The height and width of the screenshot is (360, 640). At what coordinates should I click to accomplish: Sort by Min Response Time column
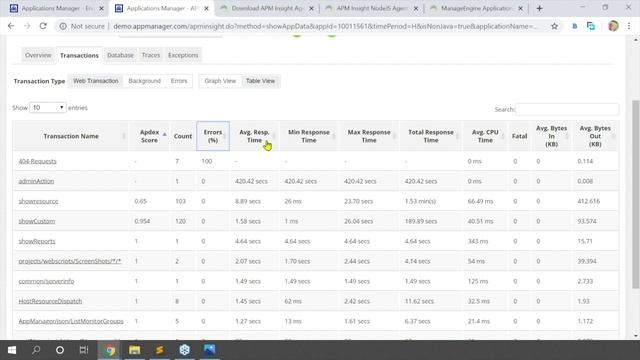pos(309,136)
